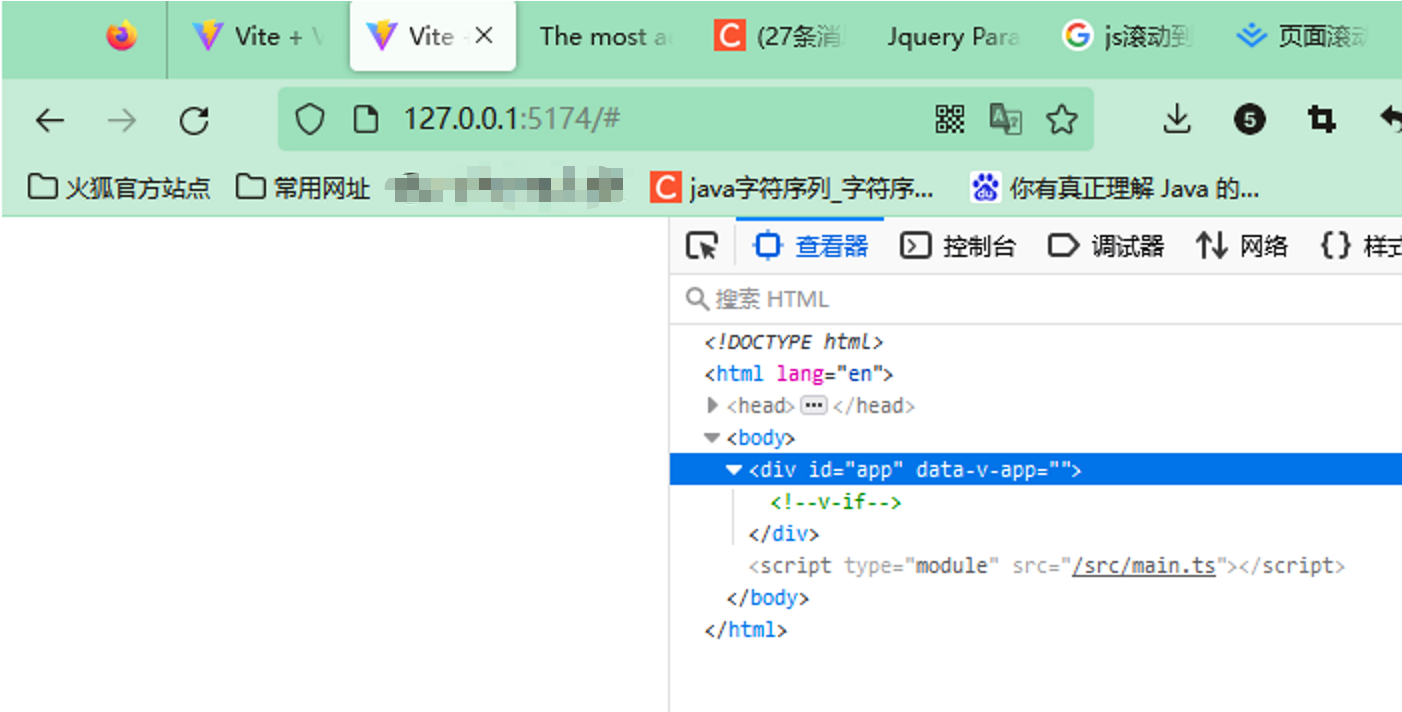
Task: Go forward one page
Action: click(x=122, y=121)
